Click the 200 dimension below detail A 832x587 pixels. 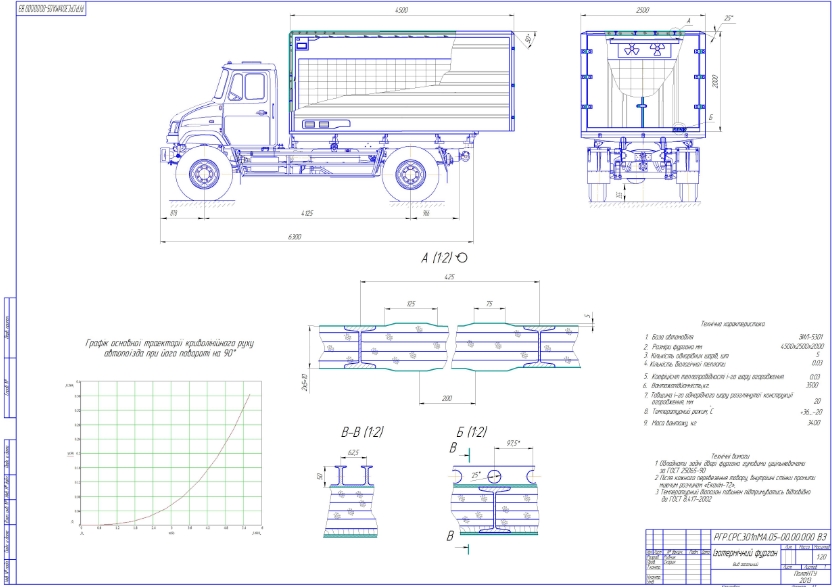coord(447,399)
